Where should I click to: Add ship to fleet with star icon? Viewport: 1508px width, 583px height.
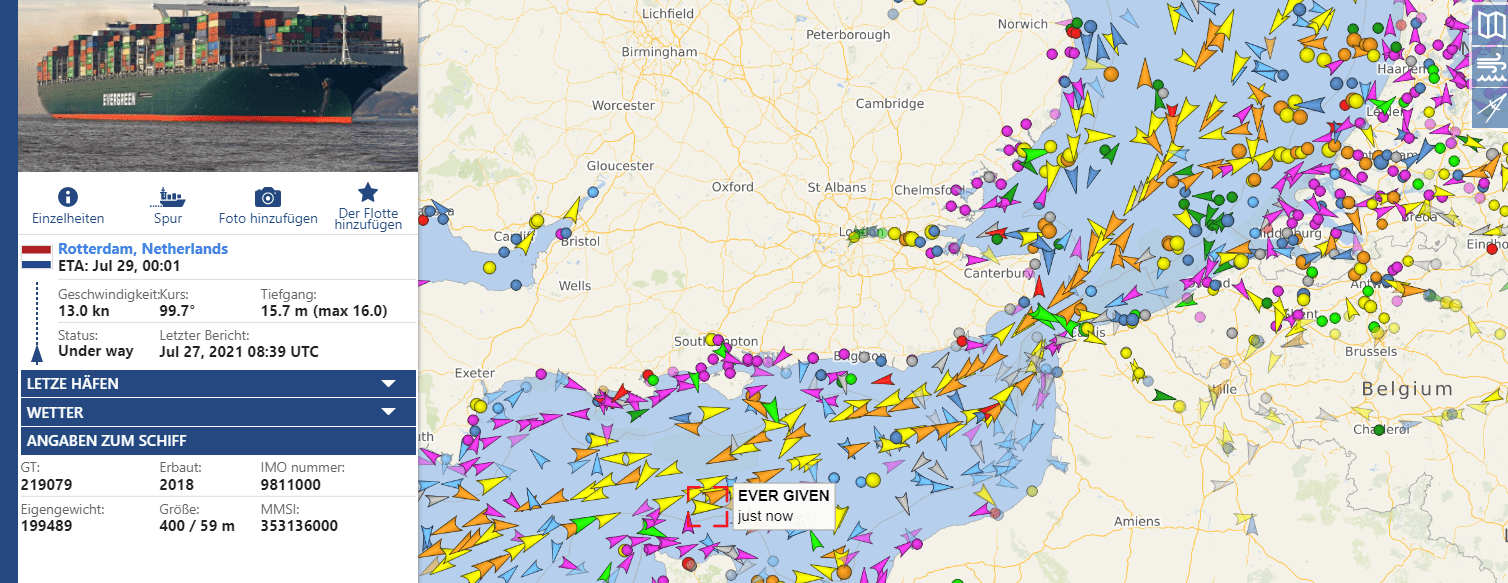(x=368, y=192)
